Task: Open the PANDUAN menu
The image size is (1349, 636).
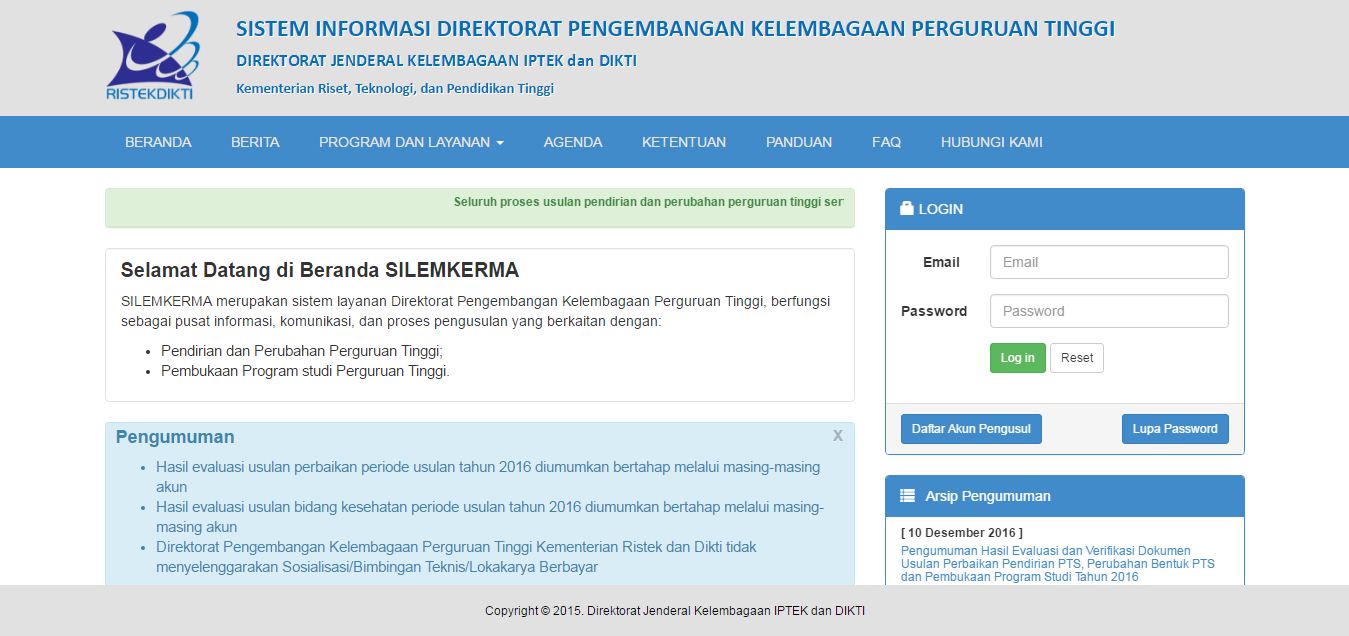Action: click(x=799, y=142)
